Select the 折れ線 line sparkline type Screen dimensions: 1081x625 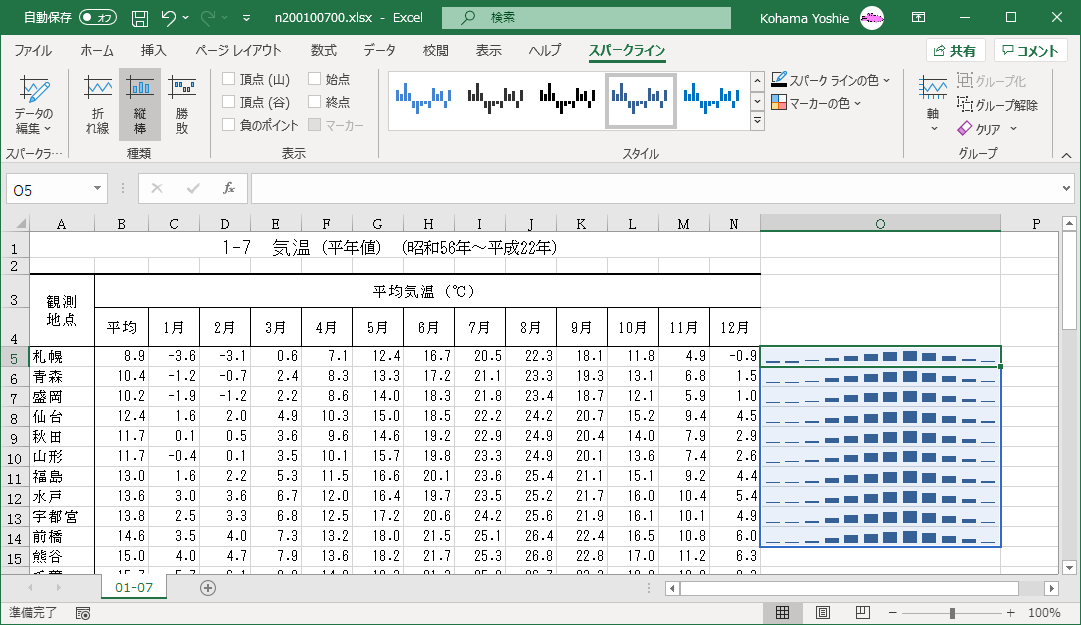tap(98, 105)
